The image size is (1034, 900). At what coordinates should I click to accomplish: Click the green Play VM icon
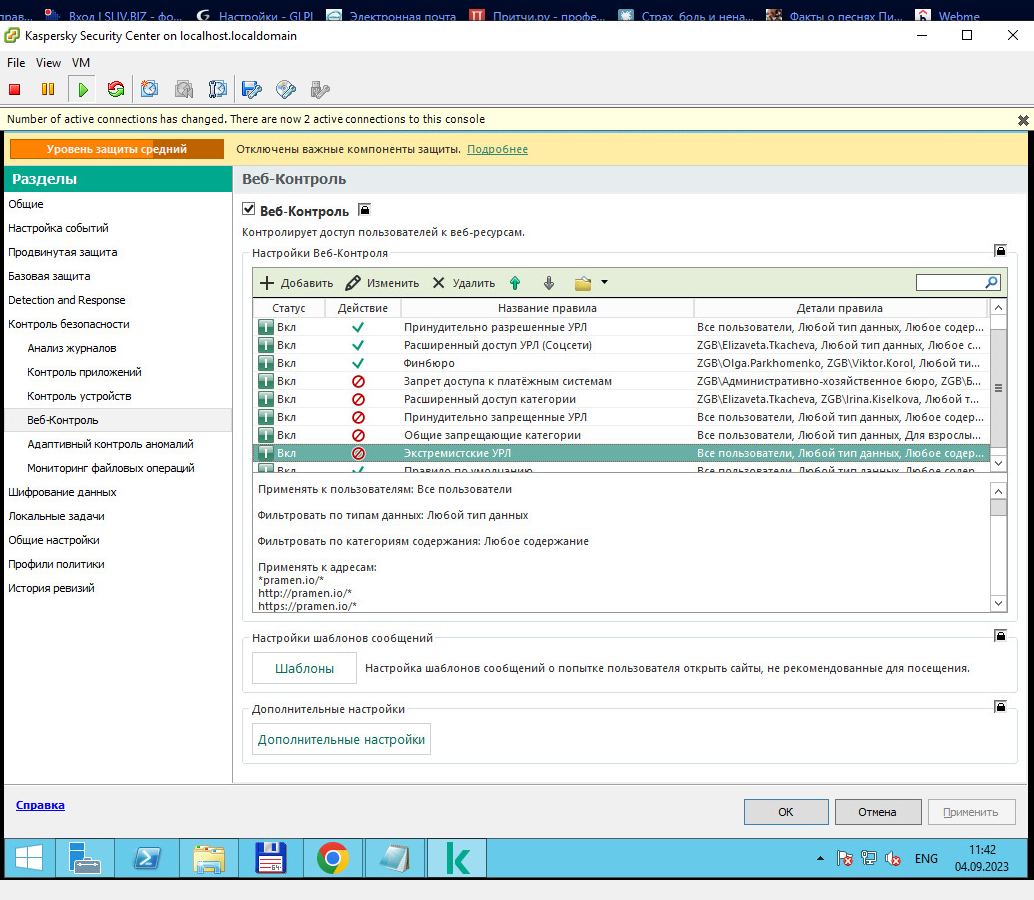click(83, 90)
